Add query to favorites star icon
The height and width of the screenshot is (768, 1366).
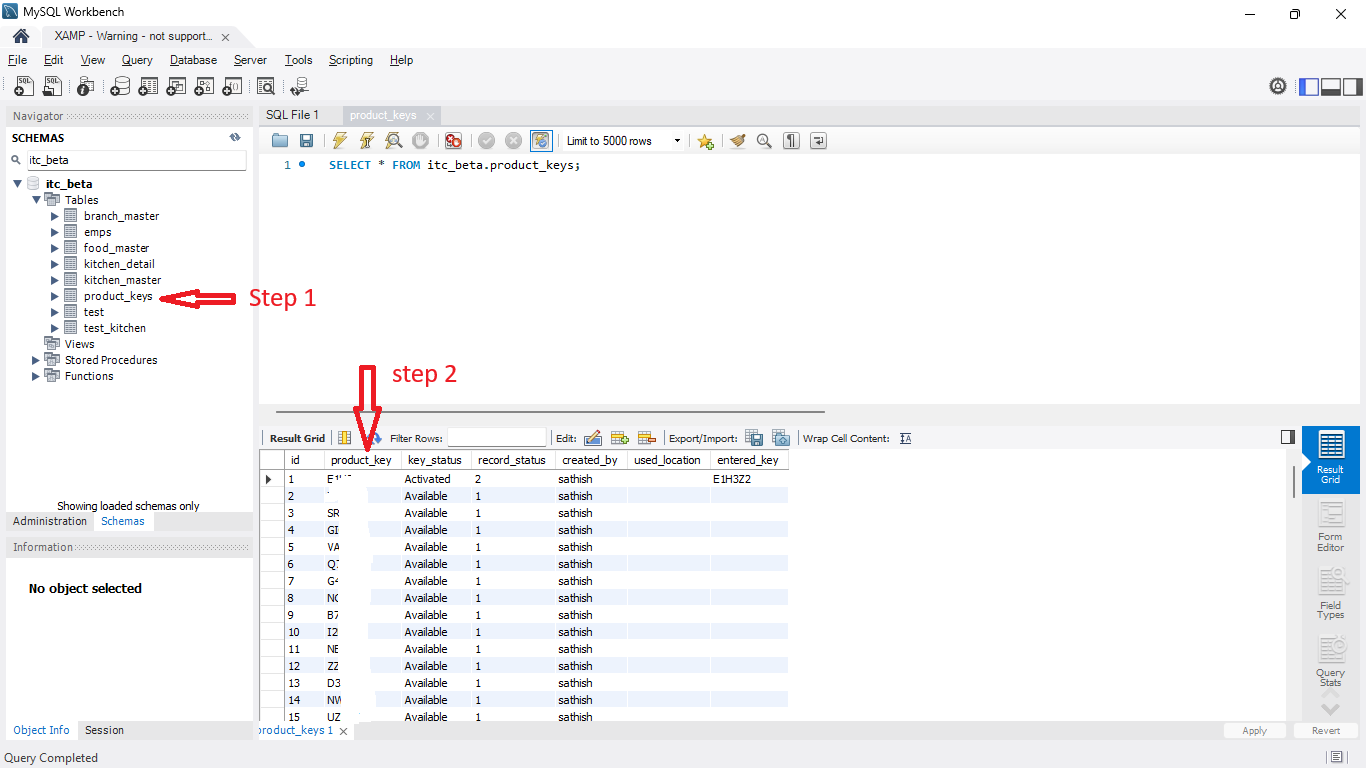click(705, 141)
